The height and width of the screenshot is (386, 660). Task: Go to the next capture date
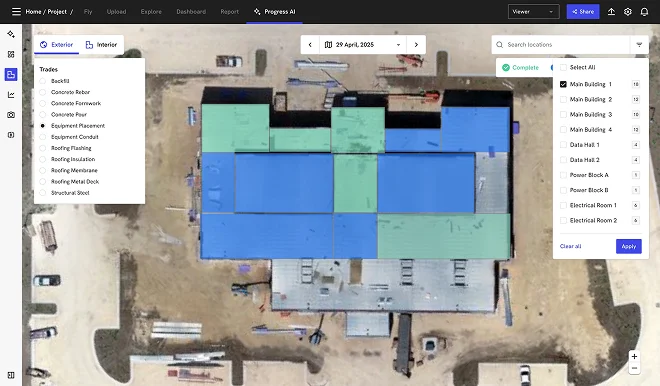tap(416, 45)
